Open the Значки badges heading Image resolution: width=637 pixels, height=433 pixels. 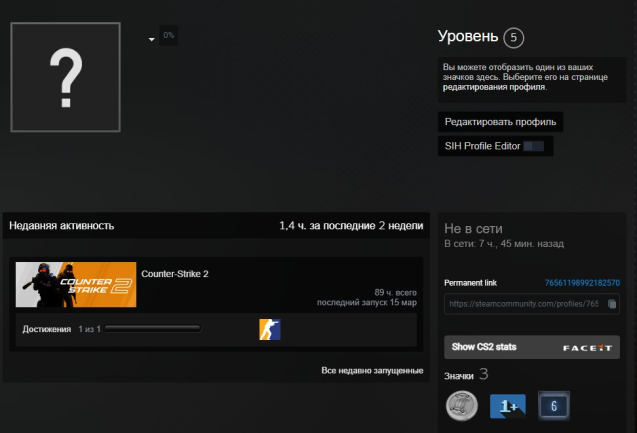(x=459, y=376)
